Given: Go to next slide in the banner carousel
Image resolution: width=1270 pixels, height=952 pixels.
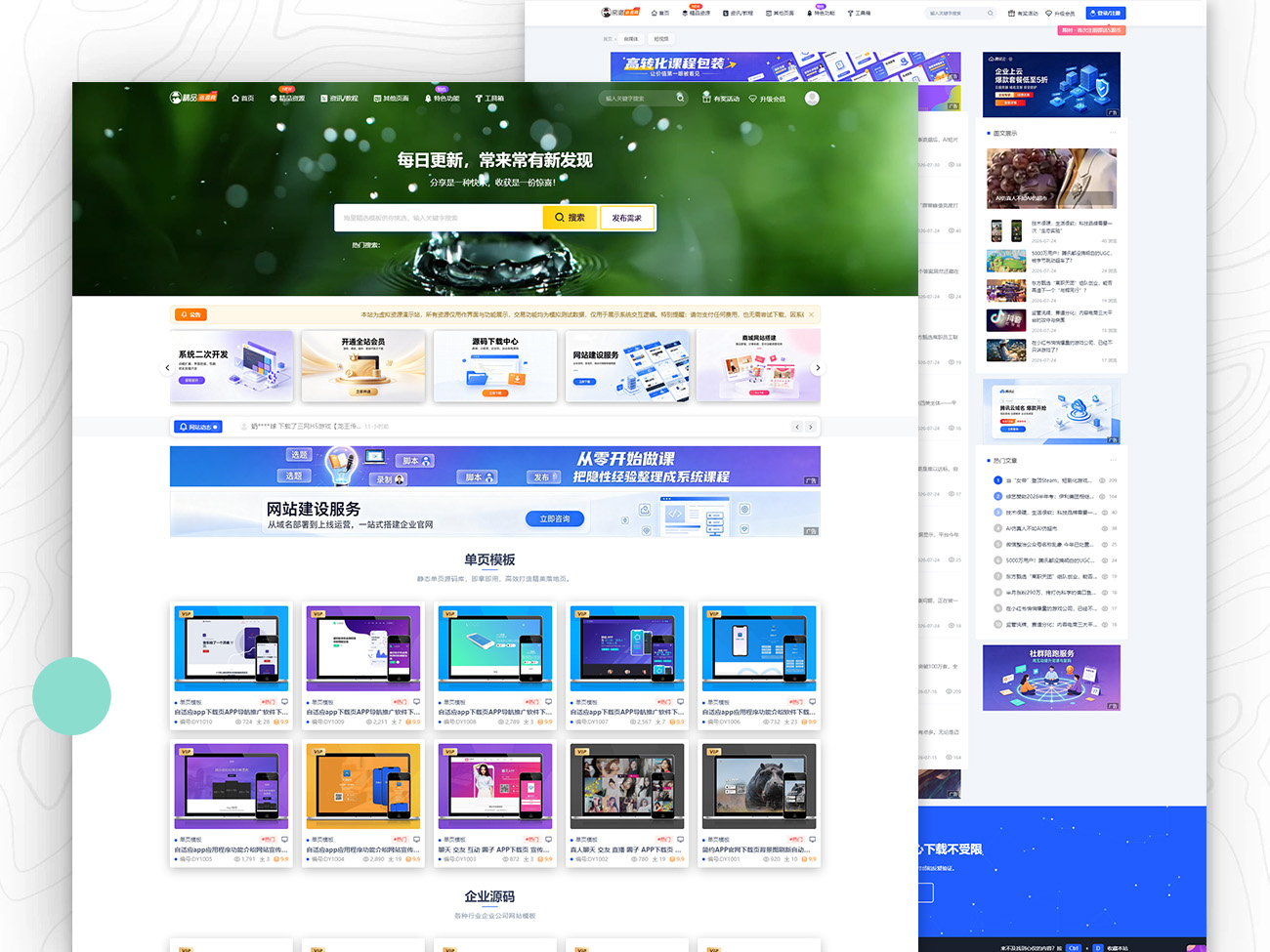Looking at the screenshot, I should (x=818, y=368).
